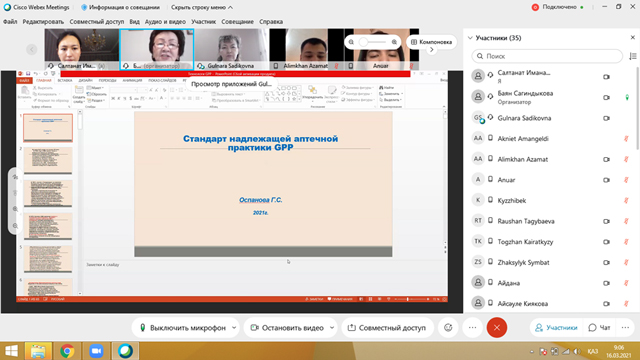Click the zoom out magnifier by slider
This screenshot has height=360, width=640.
pyautogui.click(x=351, y=42)
